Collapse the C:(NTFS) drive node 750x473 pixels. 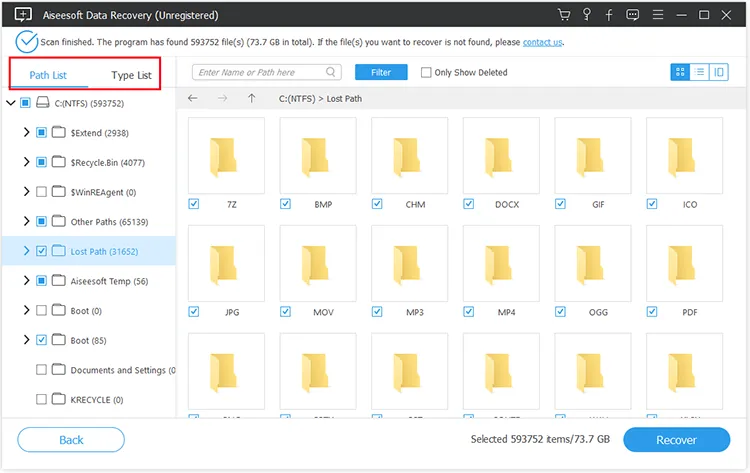(x=11, y=103)
